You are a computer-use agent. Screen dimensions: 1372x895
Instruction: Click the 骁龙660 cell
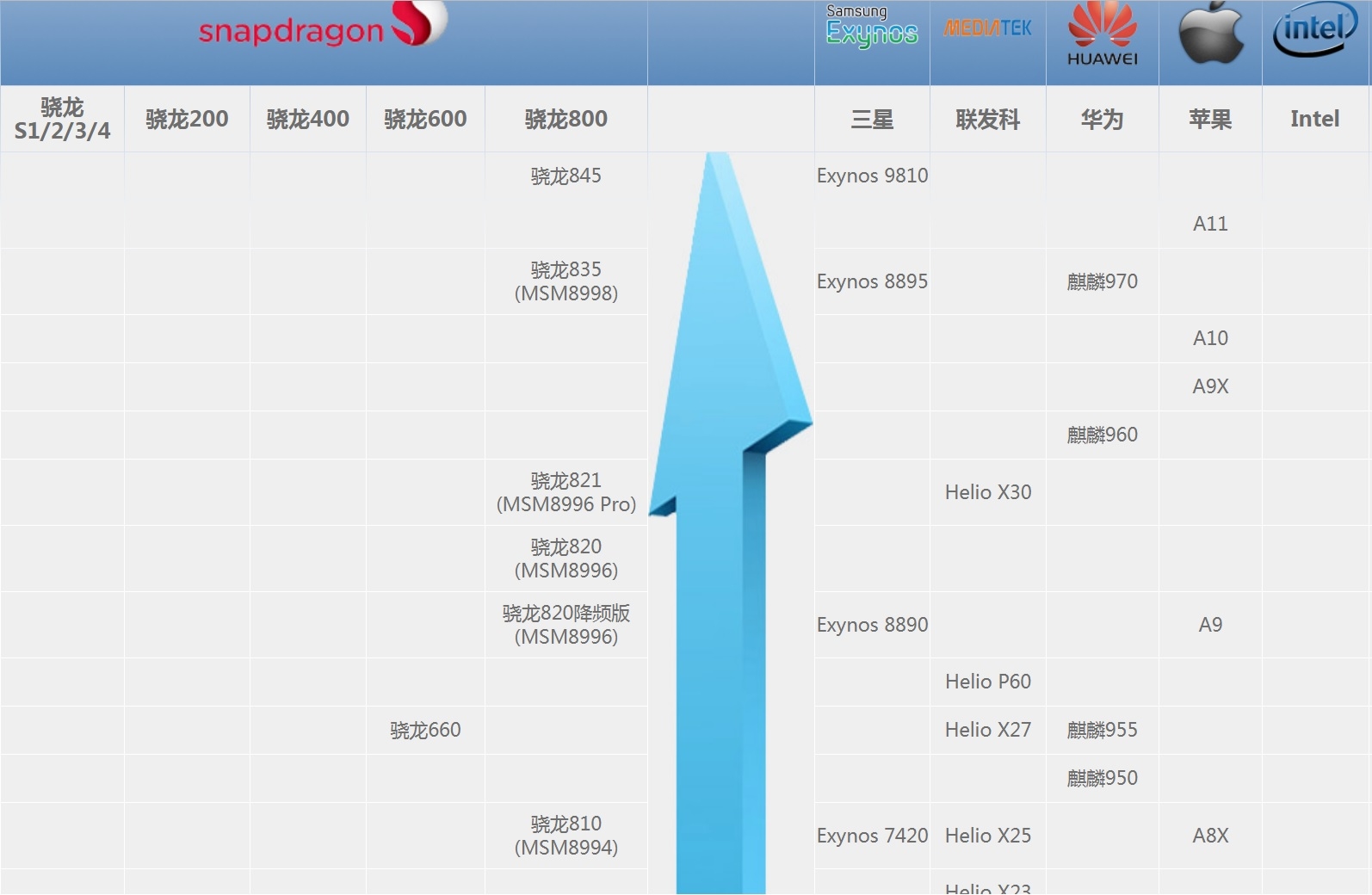pyautogui.click(x=426, y=730)
